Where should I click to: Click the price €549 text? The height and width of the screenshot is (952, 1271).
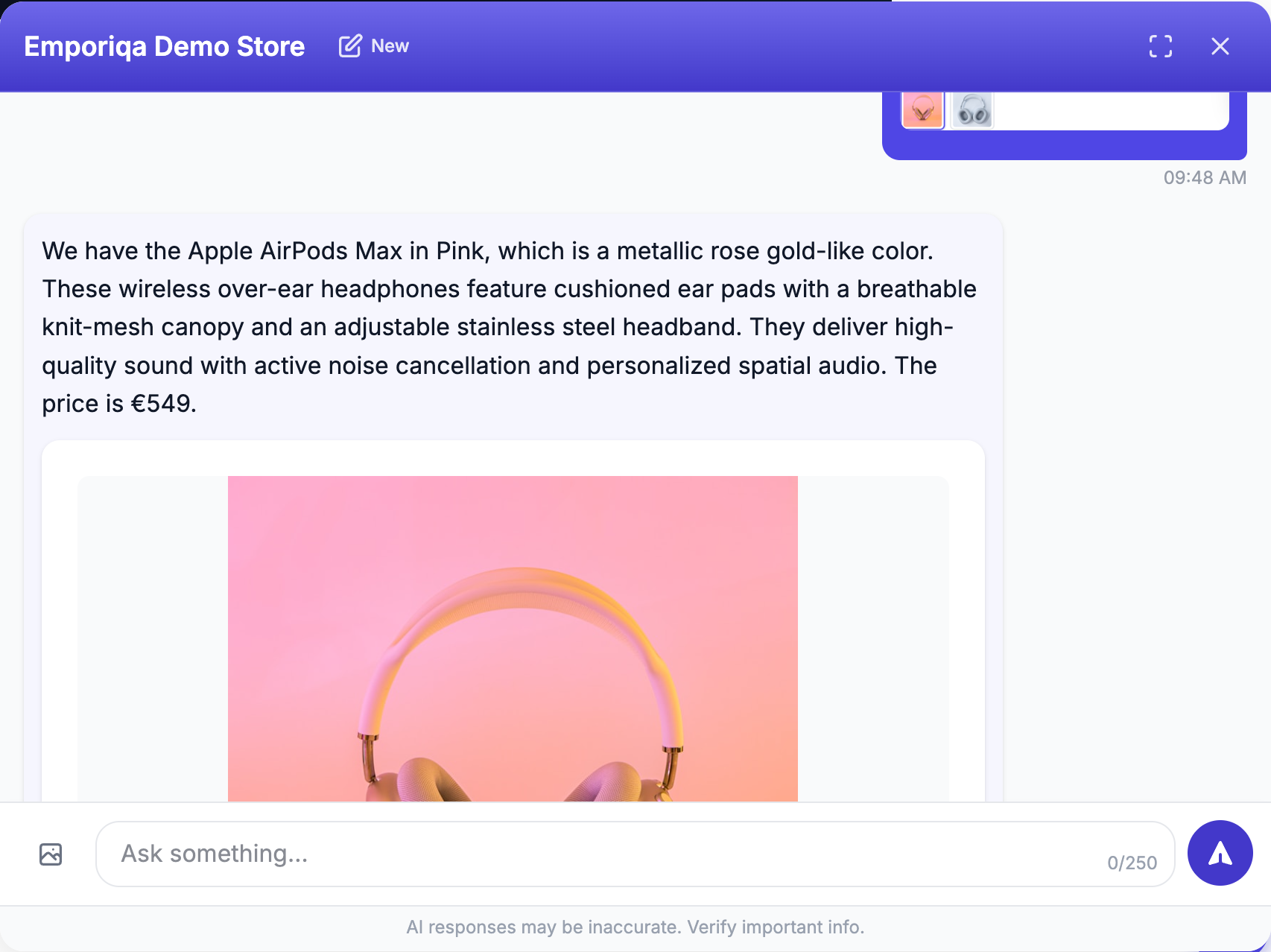(119, 404)
